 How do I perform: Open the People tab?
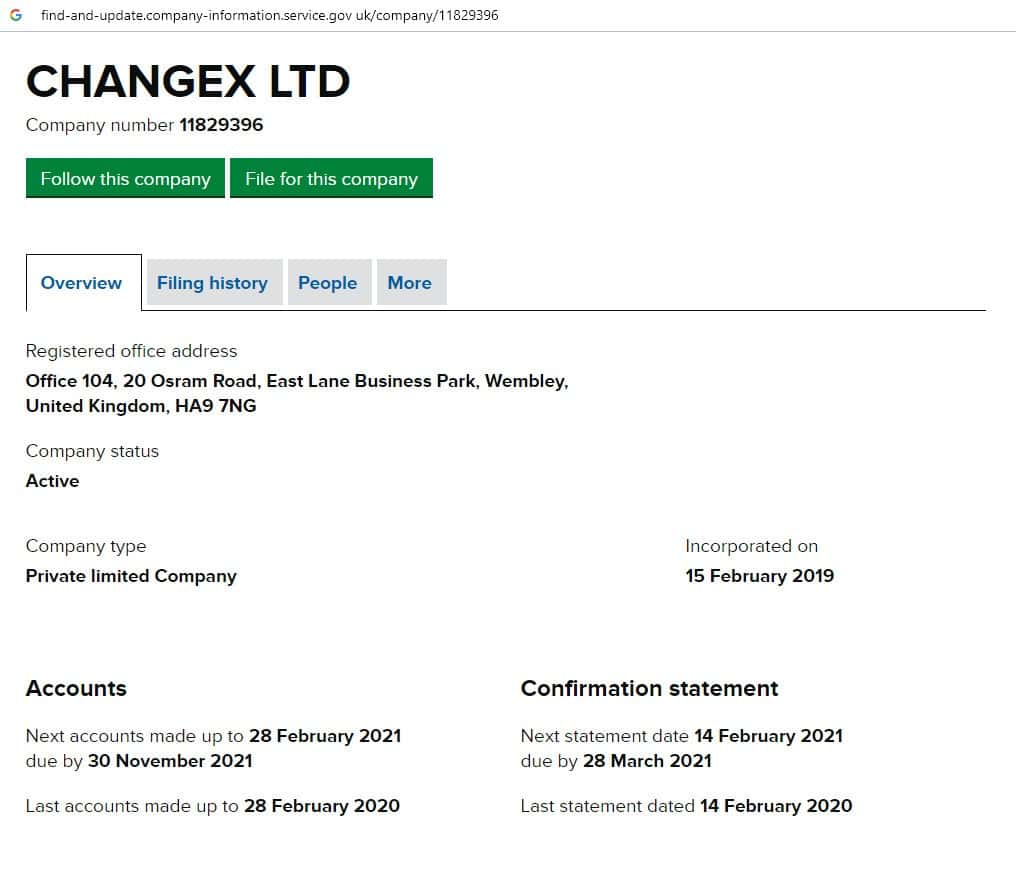(327, 283)
